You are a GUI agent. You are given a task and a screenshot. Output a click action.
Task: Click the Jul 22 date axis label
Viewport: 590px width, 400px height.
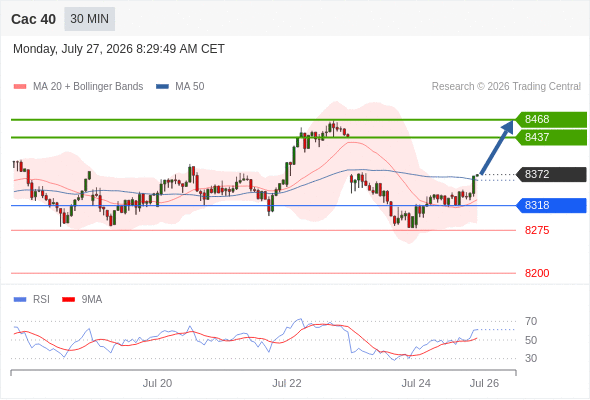pyautogui.click(x=287, y=383)
